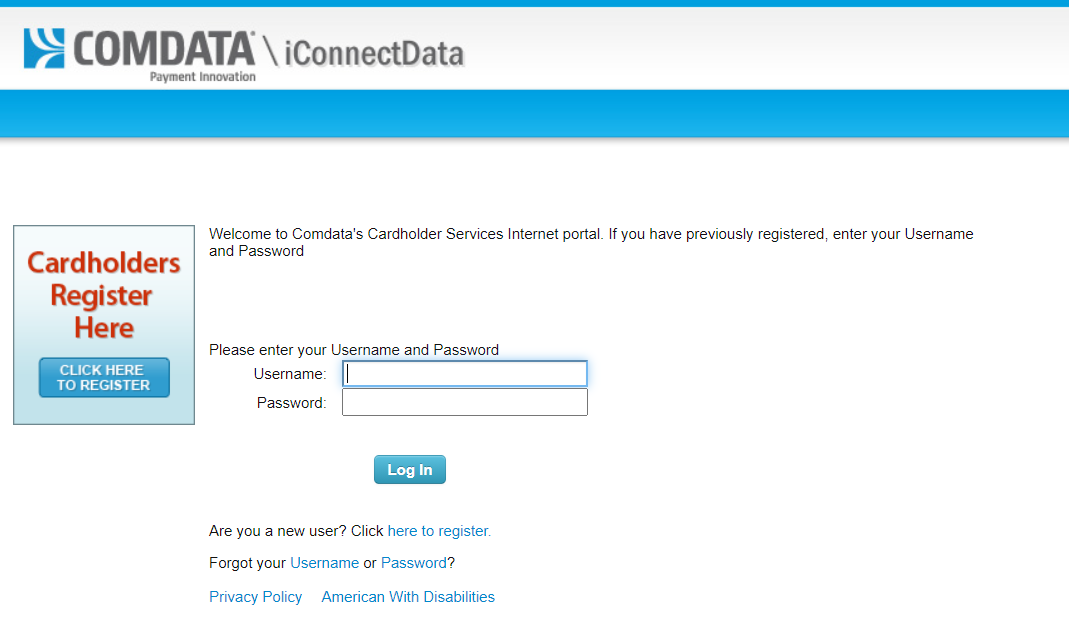Click the Password recovery link

coord(413,563)
